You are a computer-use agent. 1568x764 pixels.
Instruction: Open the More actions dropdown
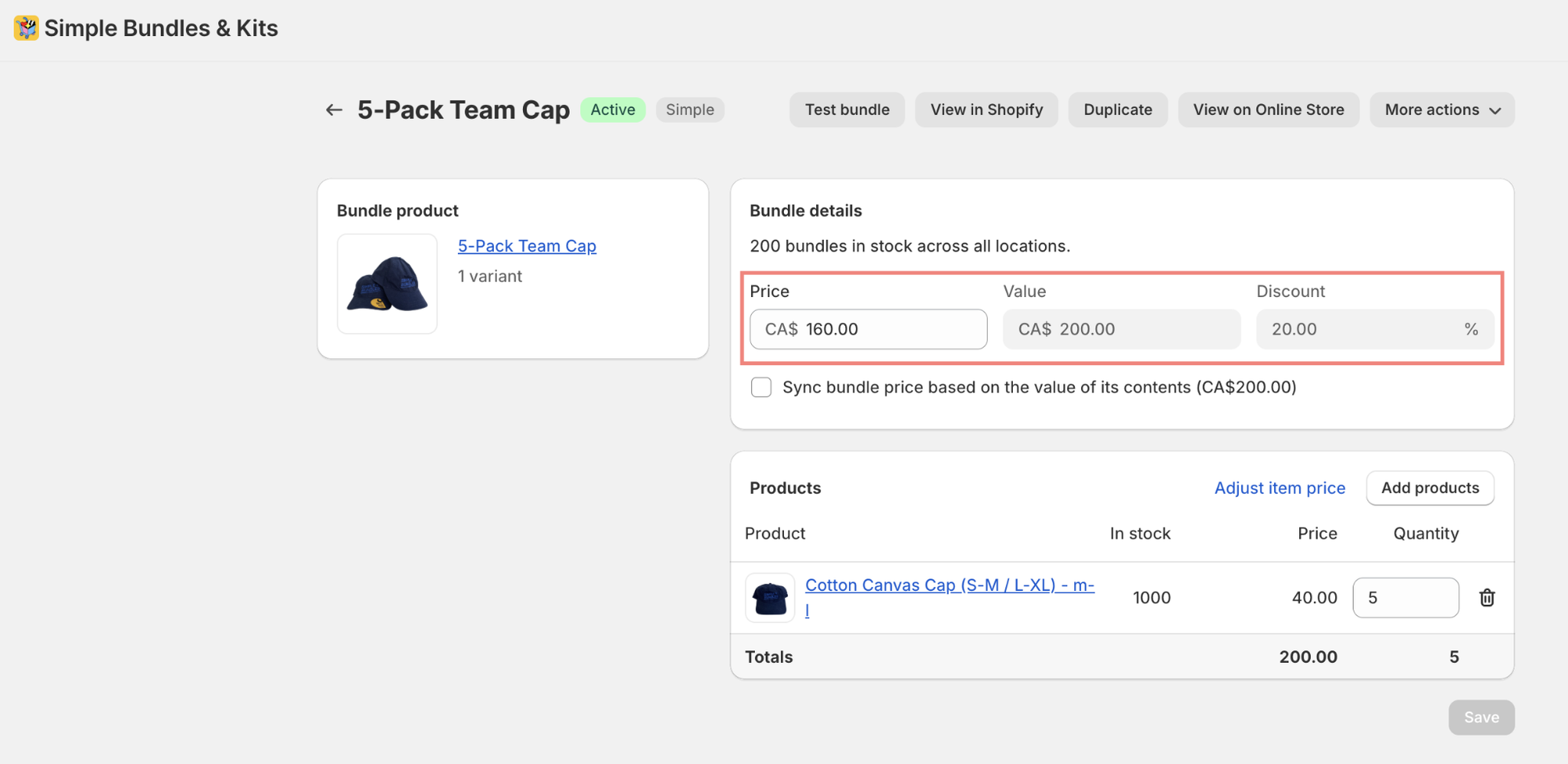[1442, 110]
